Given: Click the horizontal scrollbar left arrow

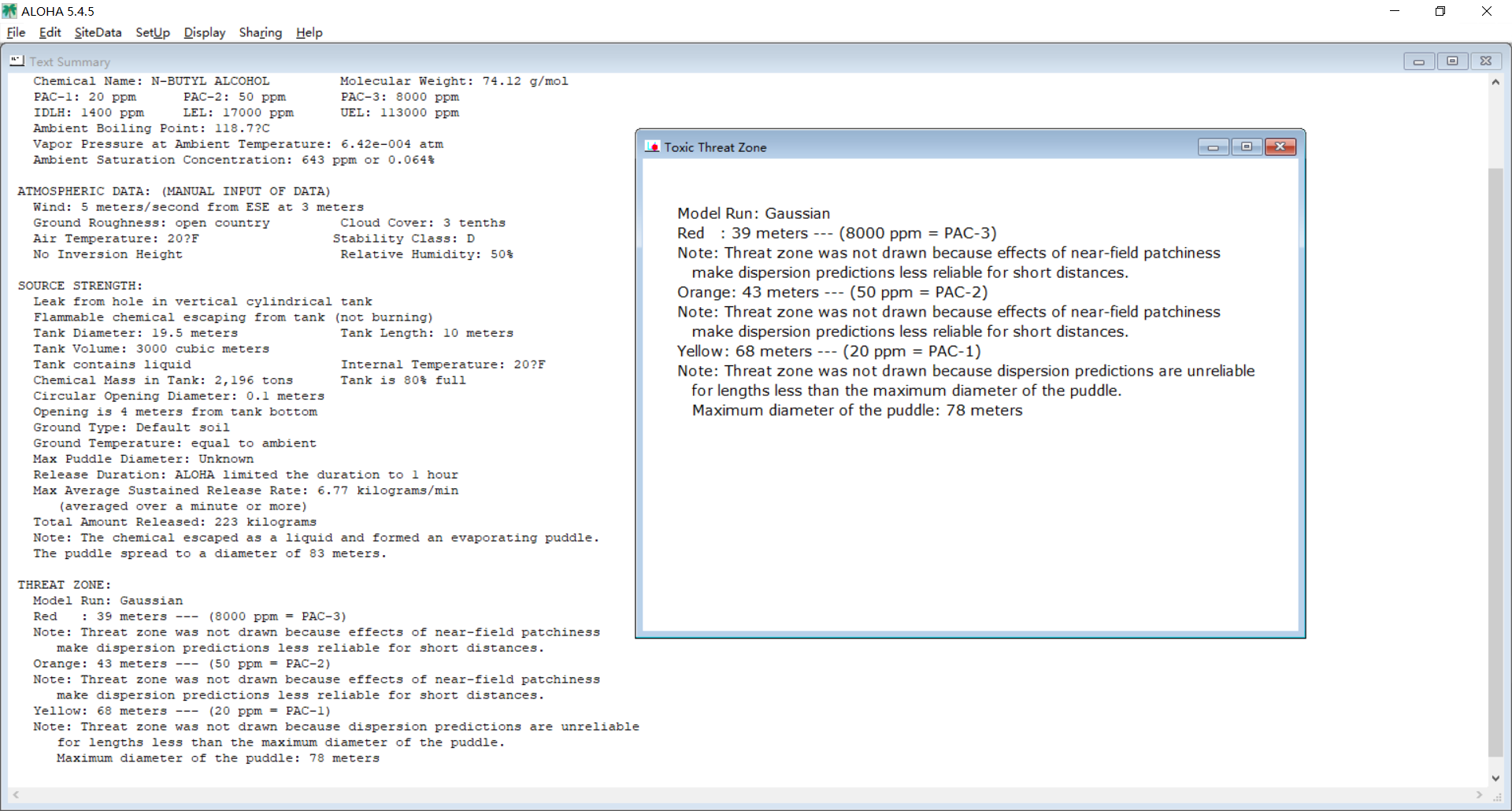Looking at the screenshot, I should 15,795.
